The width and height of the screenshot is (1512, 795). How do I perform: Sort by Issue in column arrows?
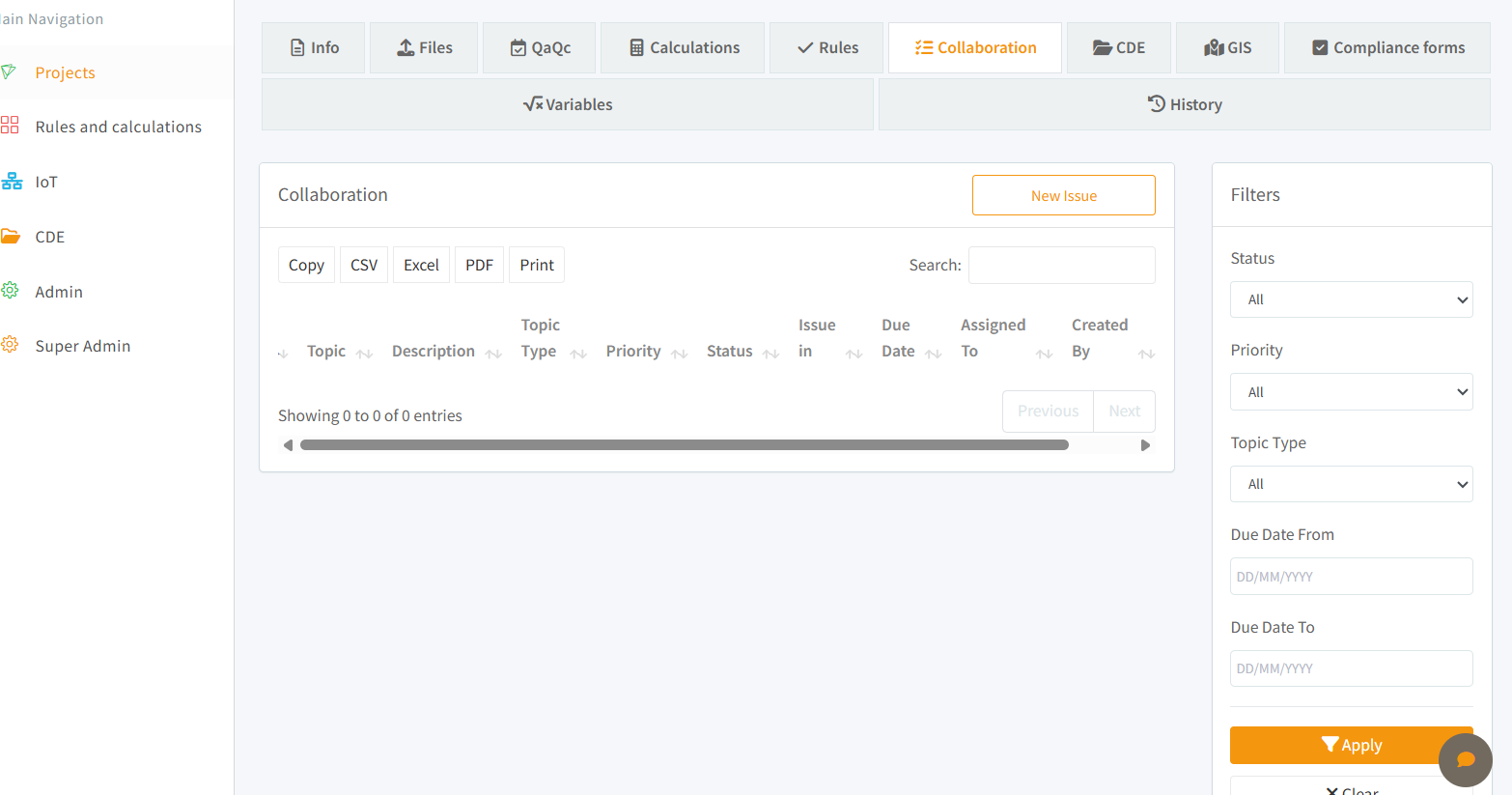[854, 354]
